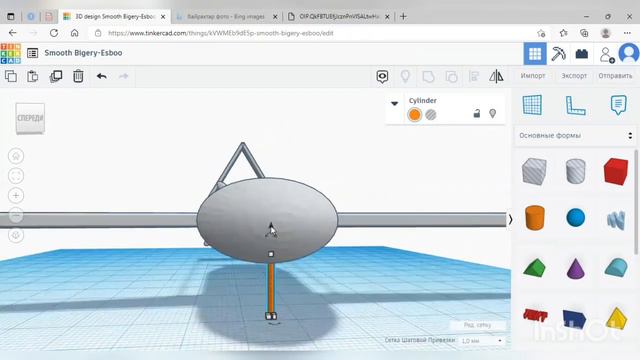Click the Notes tool lightbulb icon in the toolbar
The image size is (640, 360).
[405, 76]
